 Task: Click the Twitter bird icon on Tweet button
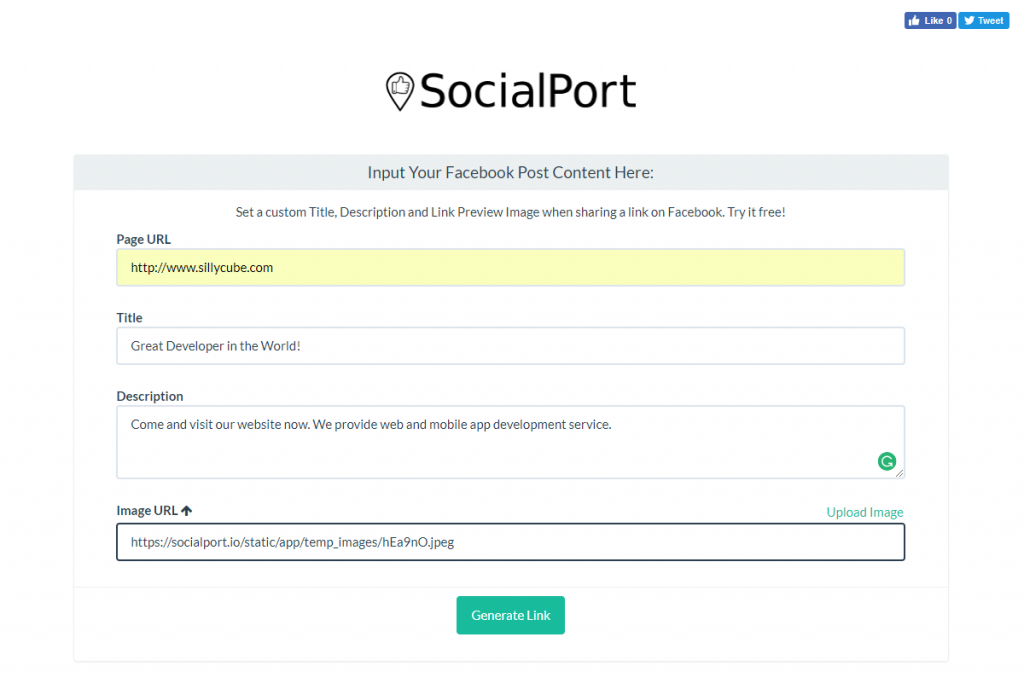(968, 21)
